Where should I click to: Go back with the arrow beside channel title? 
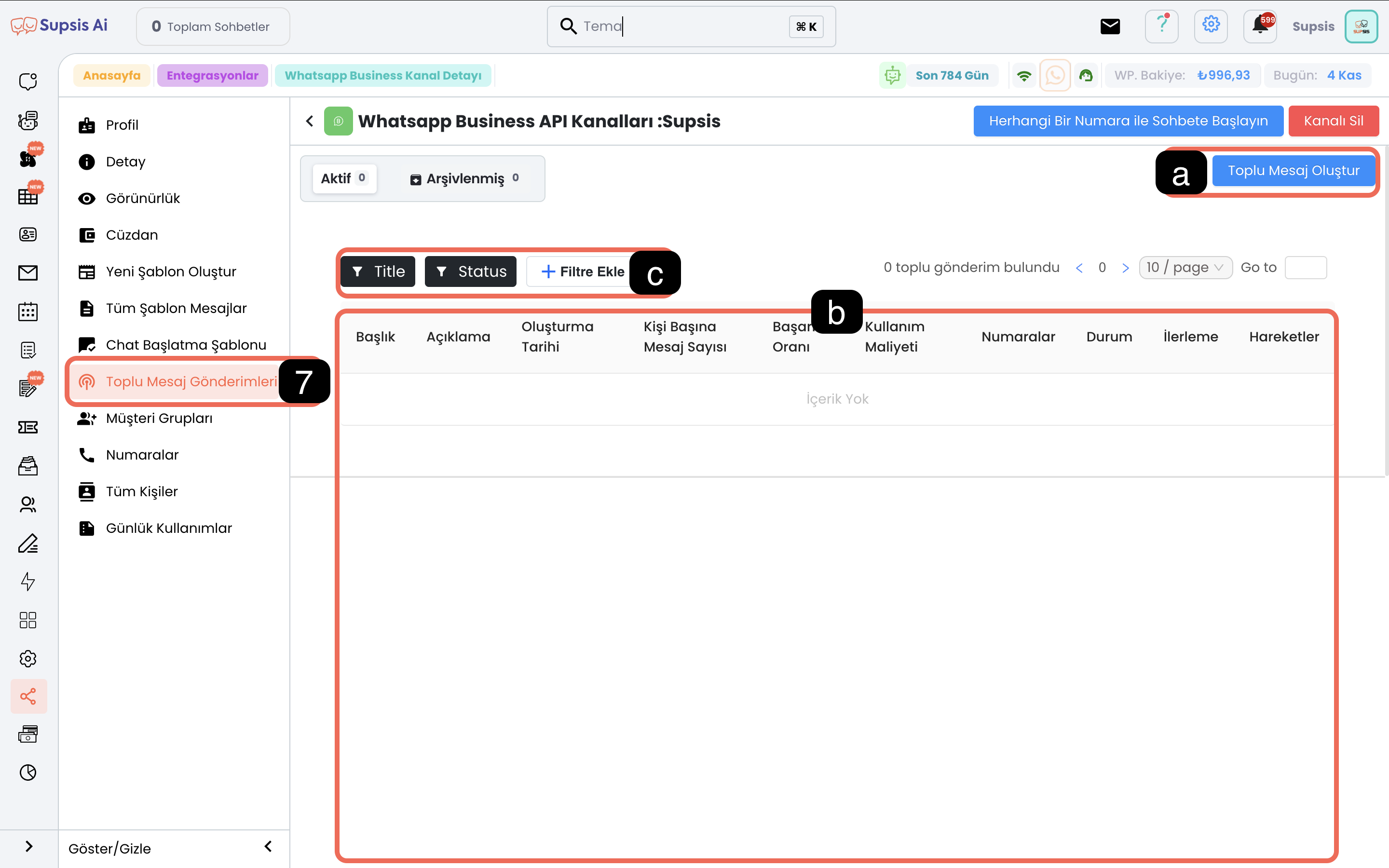pos(309,121)
